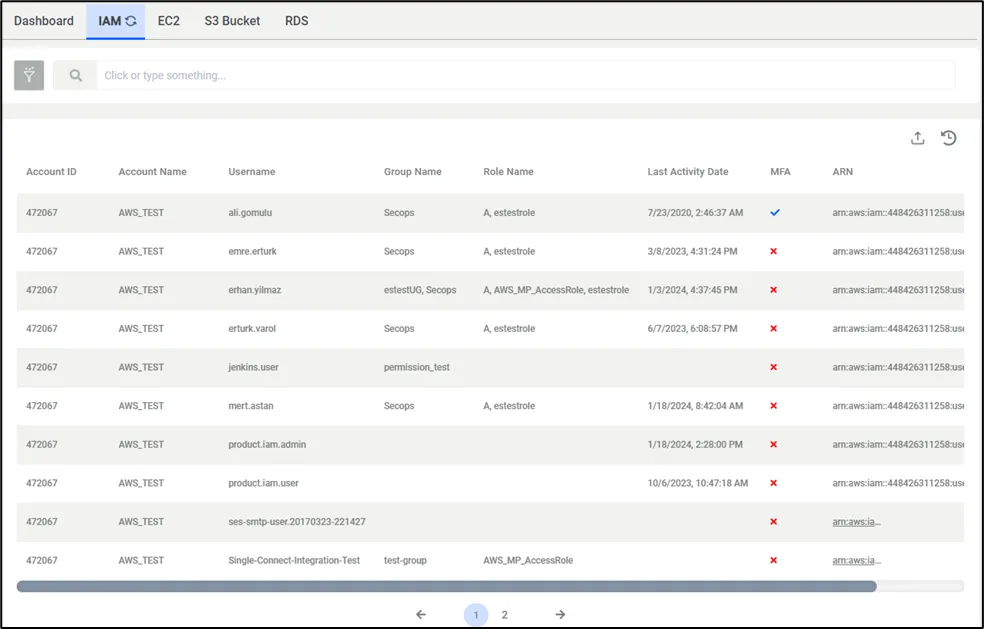Switch to the EC2 tab
This screenshot has width=984, height=629.
pyautogui.click(x=169, y=21)
